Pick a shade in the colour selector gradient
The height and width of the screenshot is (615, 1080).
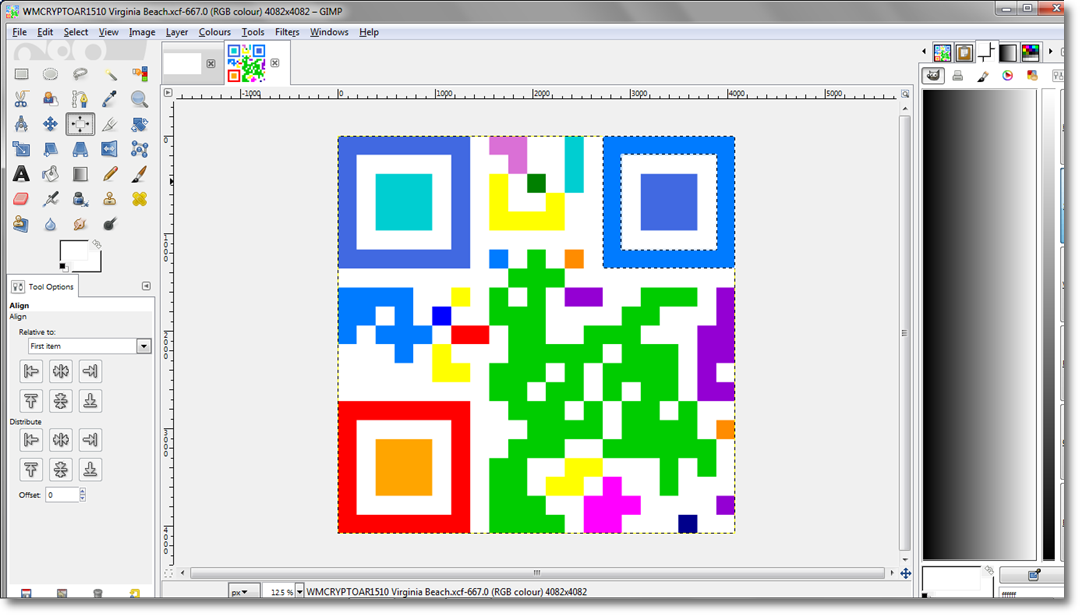pyautogui.click(x=979, y=324)
